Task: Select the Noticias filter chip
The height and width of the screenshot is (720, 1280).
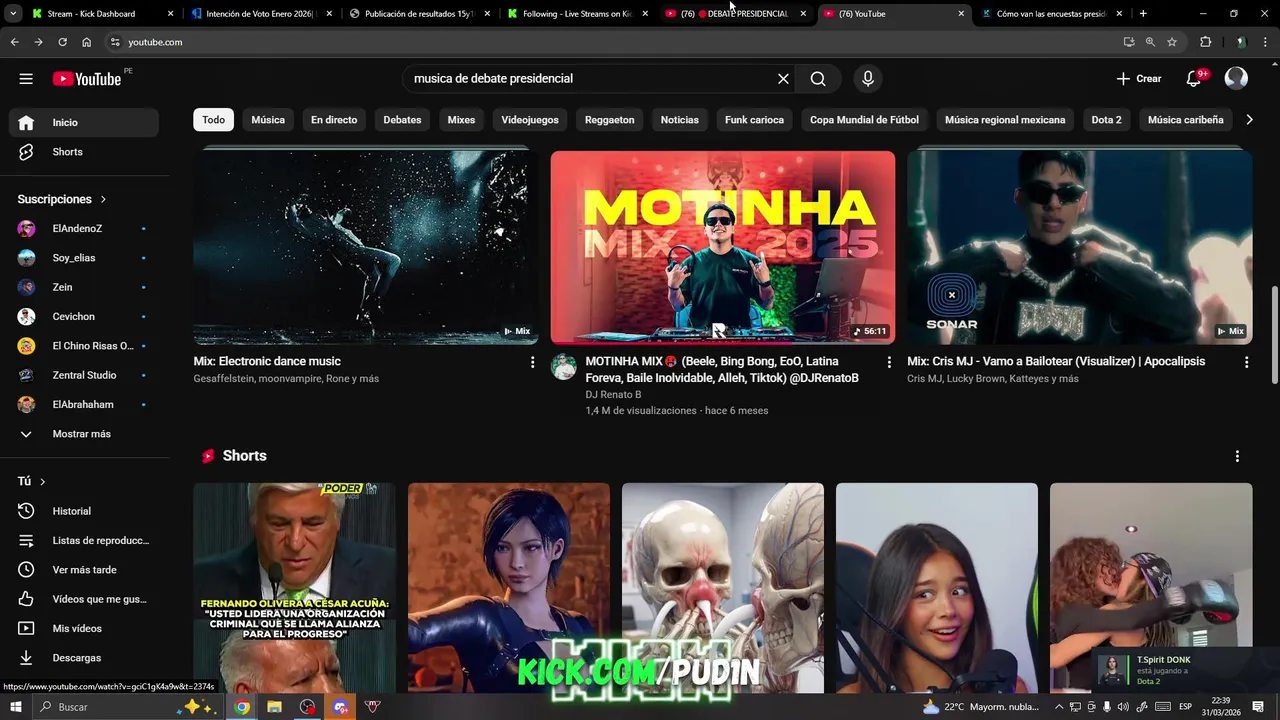Action: click(x=680, y=120)
